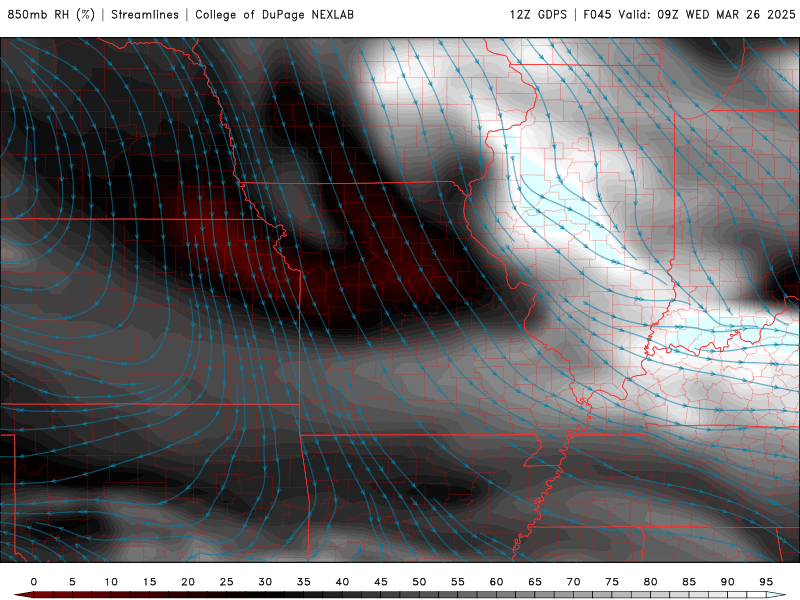
Task: Click the "0" value on the color scale
Action: point(34,582)
